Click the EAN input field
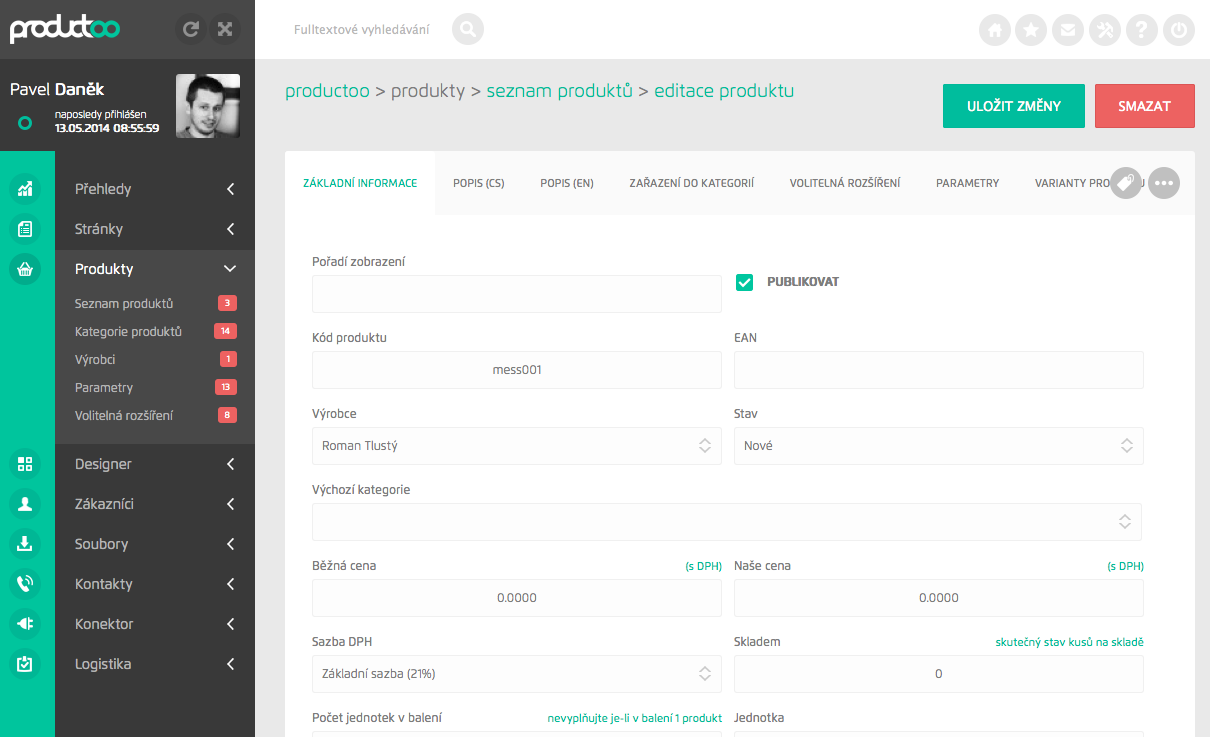The image size is (1210, 737). pyautogui.click(x=939, y=370)
